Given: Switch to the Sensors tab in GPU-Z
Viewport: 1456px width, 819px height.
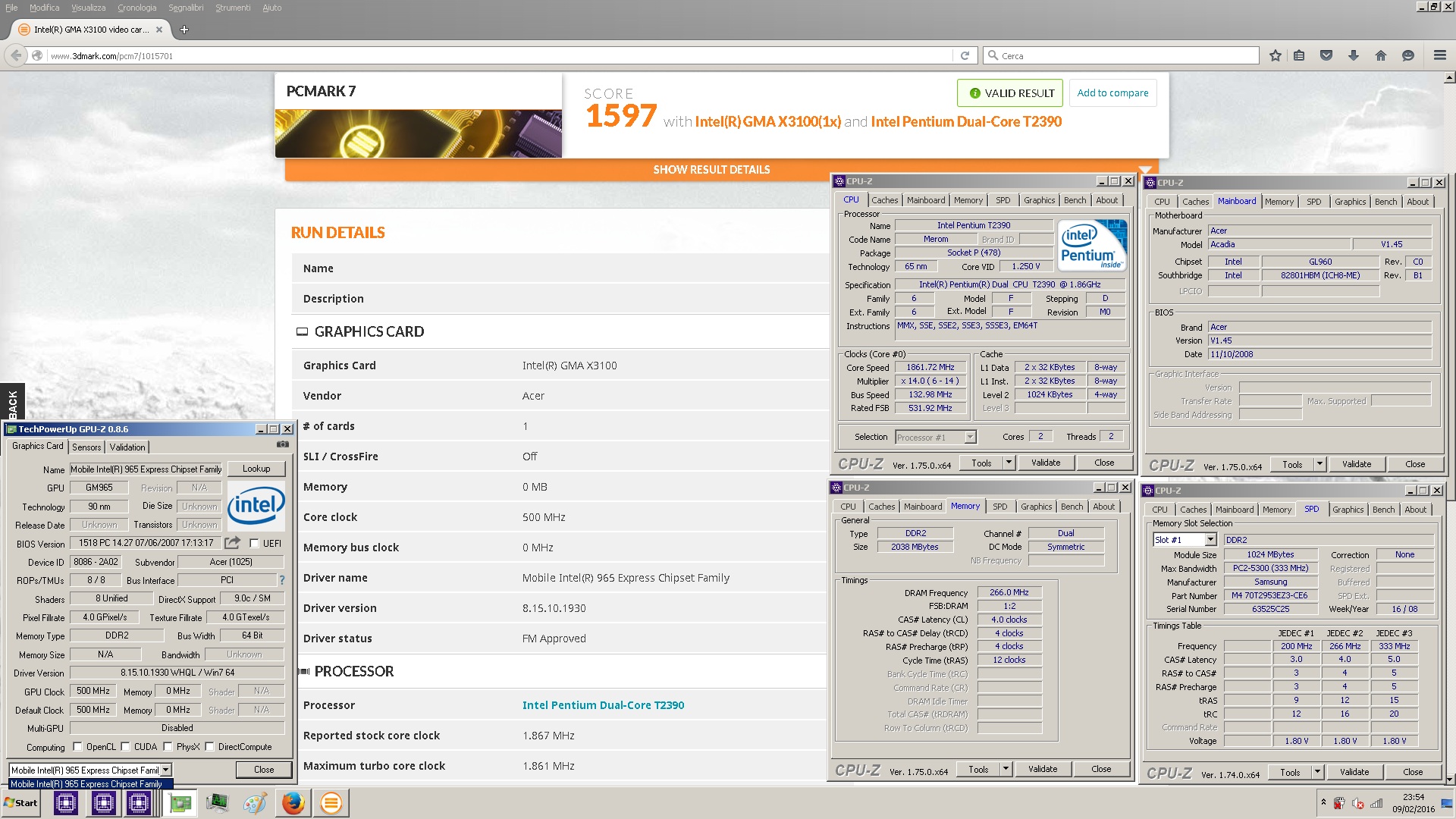Looking at the screenshot, I should point(86,447).
